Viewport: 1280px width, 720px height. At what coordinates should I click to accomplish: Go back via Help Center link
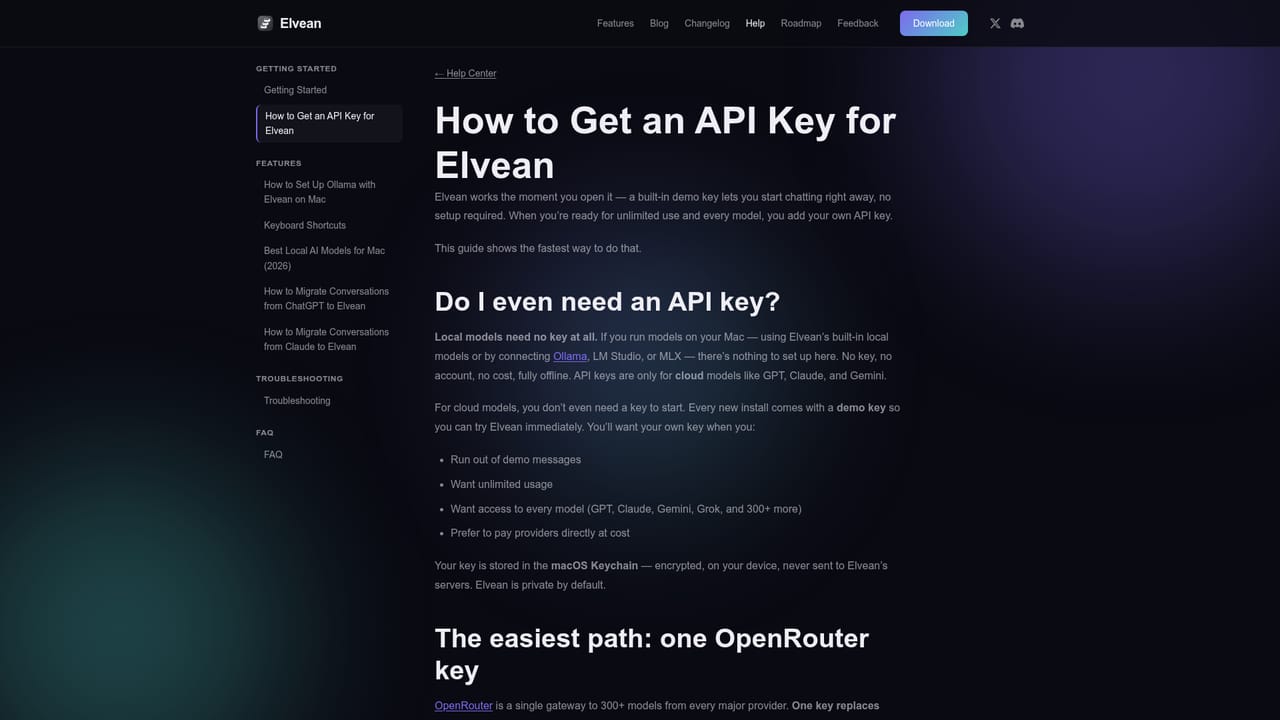(x=465, y=73)
